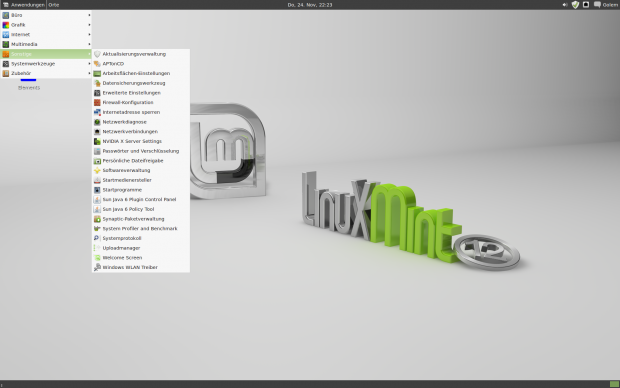Open Aktualisierungsverwaltung via its shield icon
Image resolution: width=620 pixels, height=388 pixels.
tap(97, 54)
